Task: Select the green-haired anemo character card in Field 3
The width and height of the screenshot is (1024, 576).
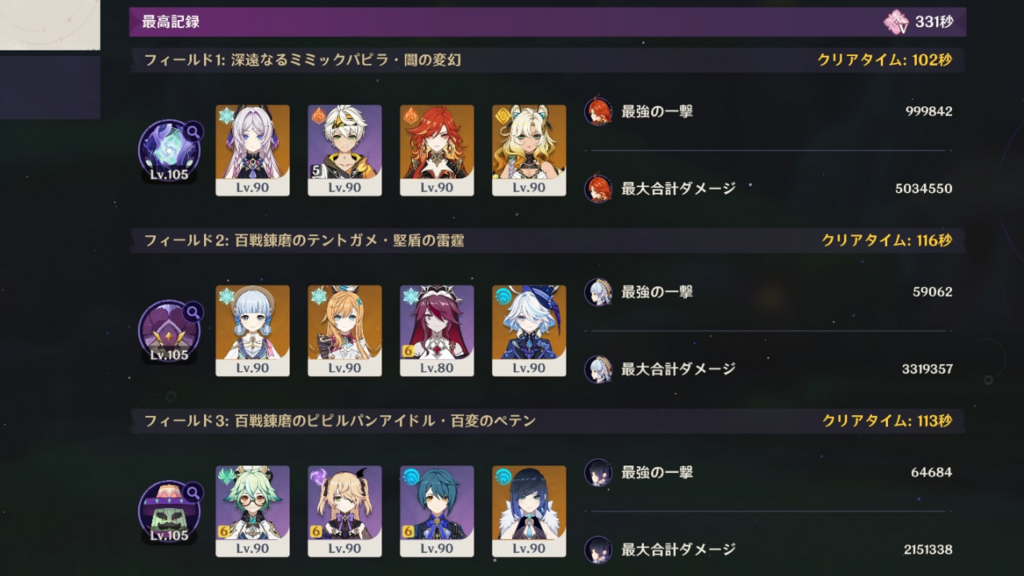Action: pos(253,511)
